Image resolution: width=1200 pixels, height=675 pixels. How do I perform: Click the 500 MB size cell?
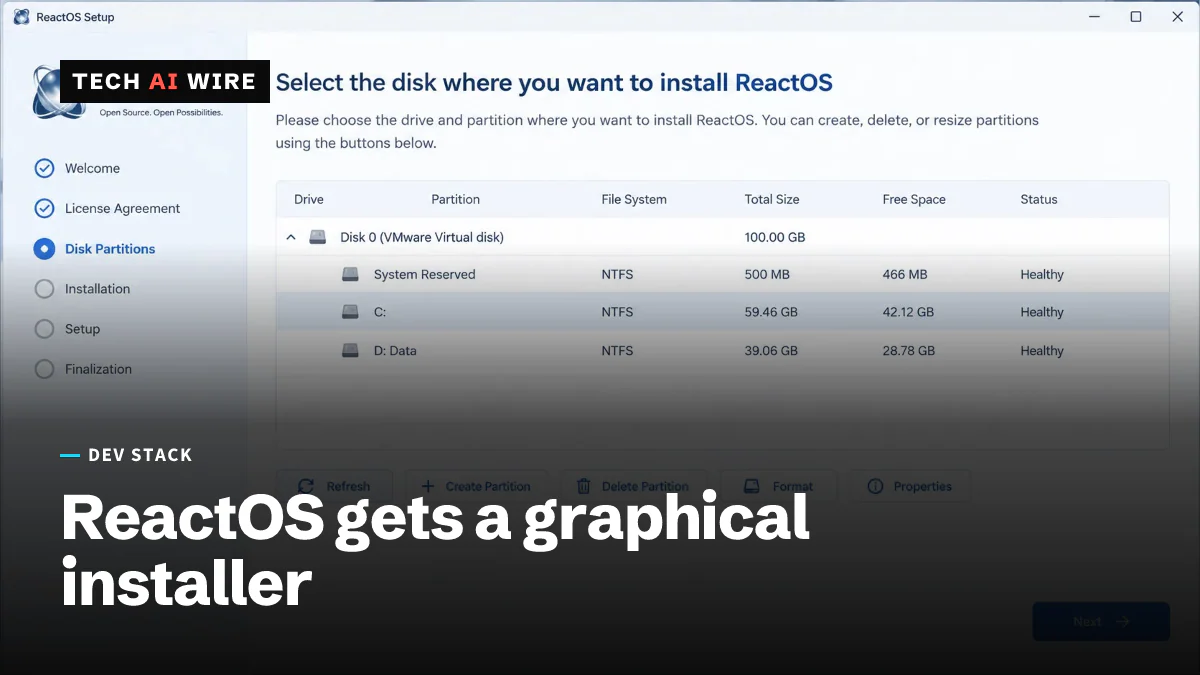click(768, 274)
